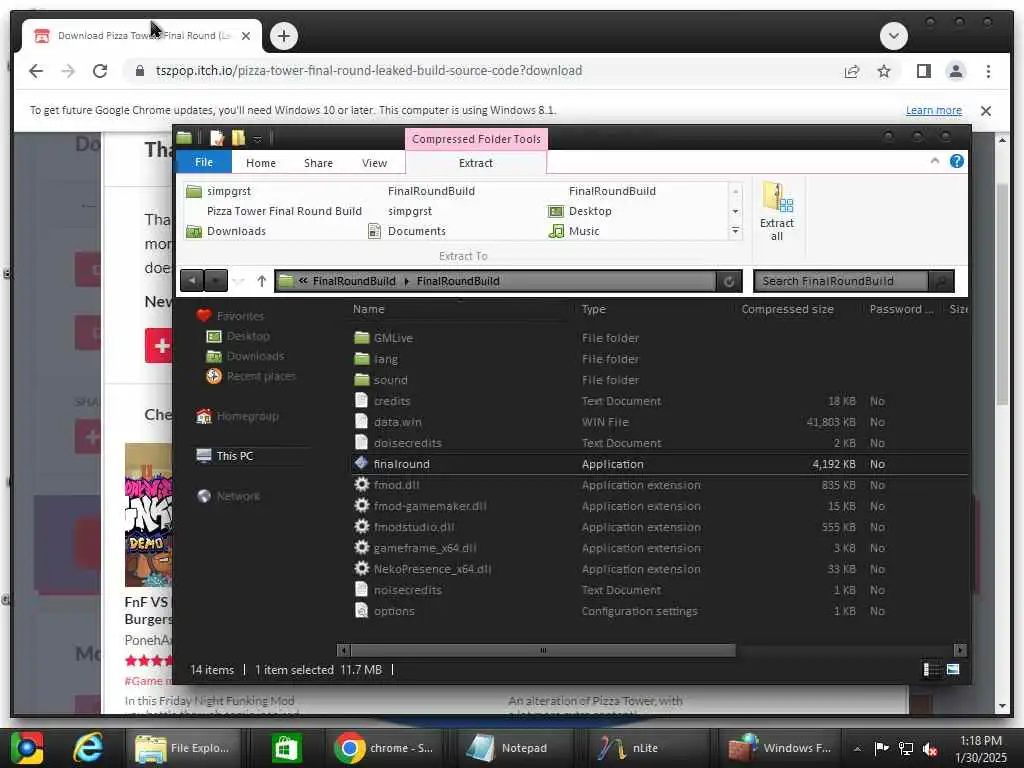Select the data.win file
Image resolution: width=1024 pixels, height=768 pixels.
397,422
